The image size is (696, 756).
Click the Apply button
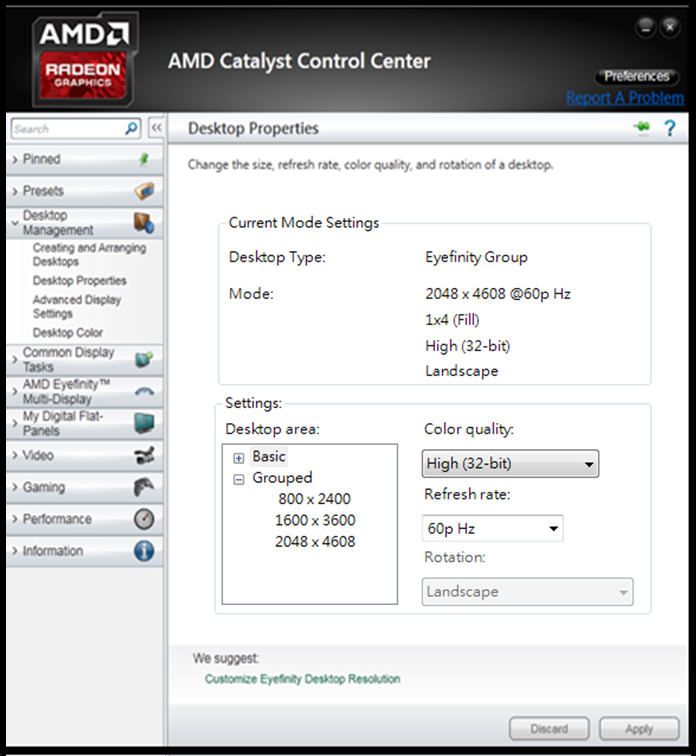coord(639,729)
